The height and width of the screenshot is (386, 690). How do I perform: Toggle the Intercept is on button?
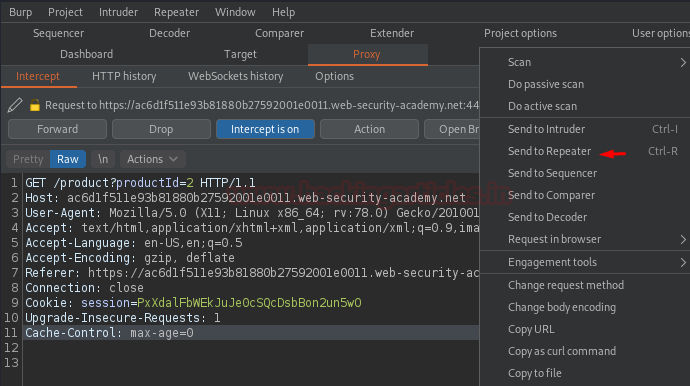point(265,129)
